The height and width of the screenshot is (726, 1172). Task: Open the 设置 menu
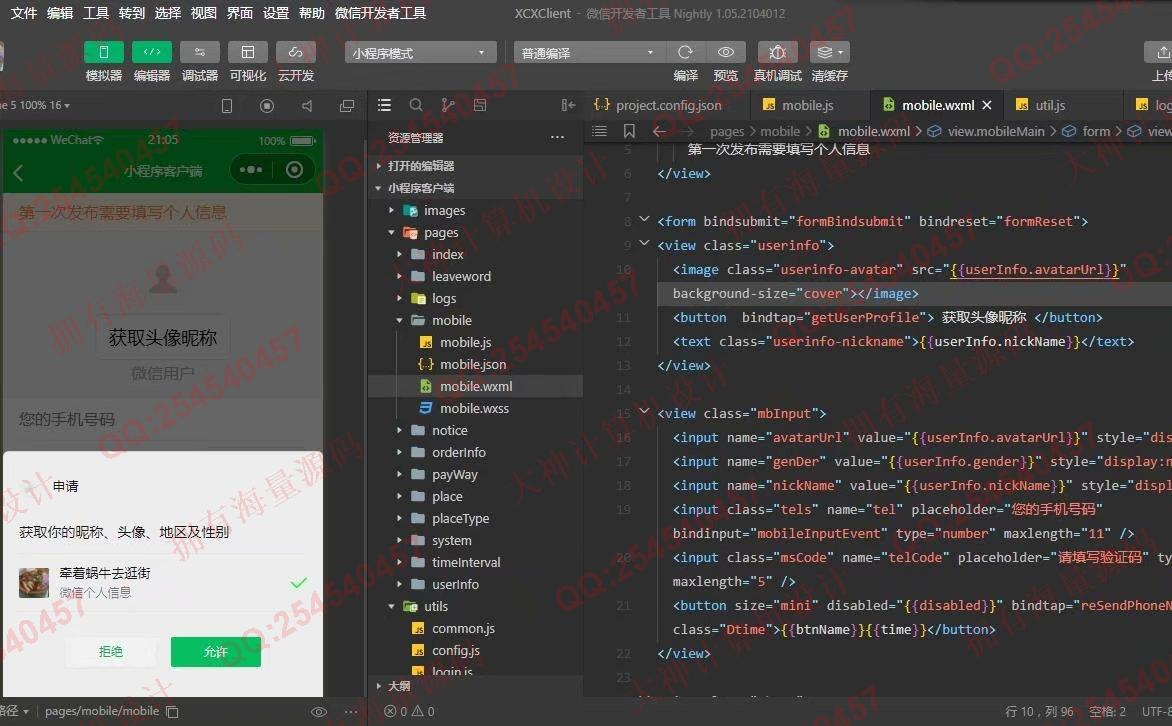click(276, 13)
